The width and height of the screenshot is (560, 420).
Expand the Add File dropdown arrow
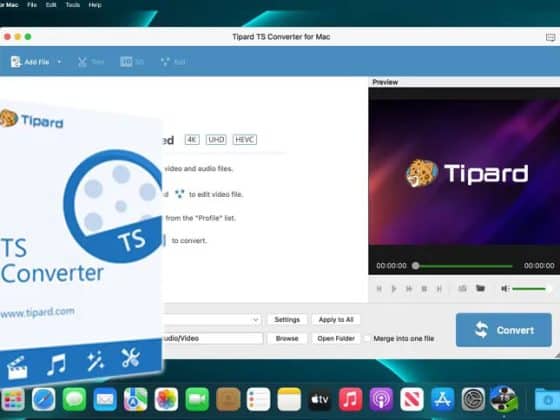pyautogui.click(x=59, y=62)
